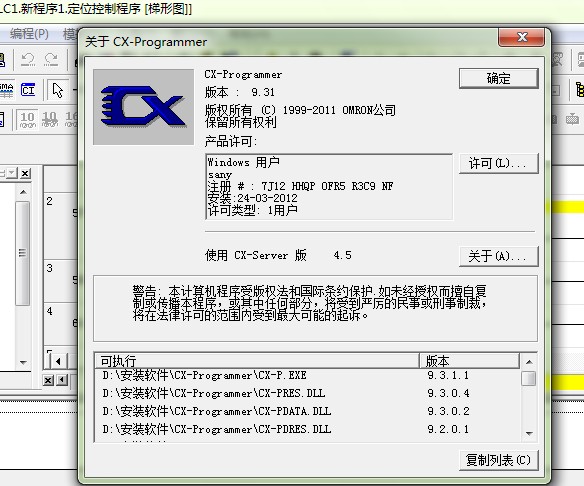The width and height of the screenshot is (584, 486).
Task: Click the left panel scrollbar up arrow
Action: pyautogui.click(x=23, y=192)
